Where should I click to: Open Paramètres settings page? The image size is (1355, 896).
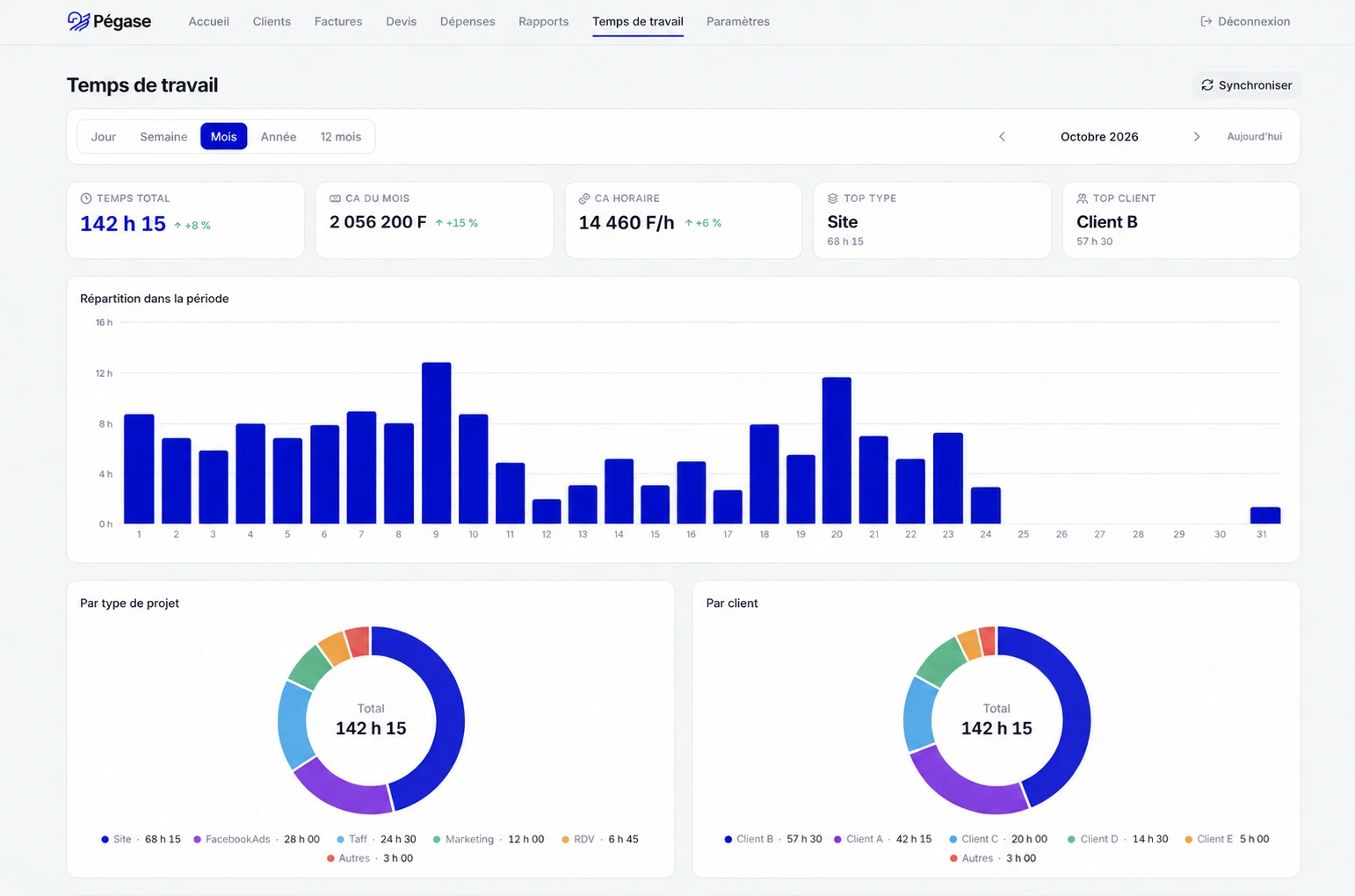pyautogui.click(x=738, y=21)
